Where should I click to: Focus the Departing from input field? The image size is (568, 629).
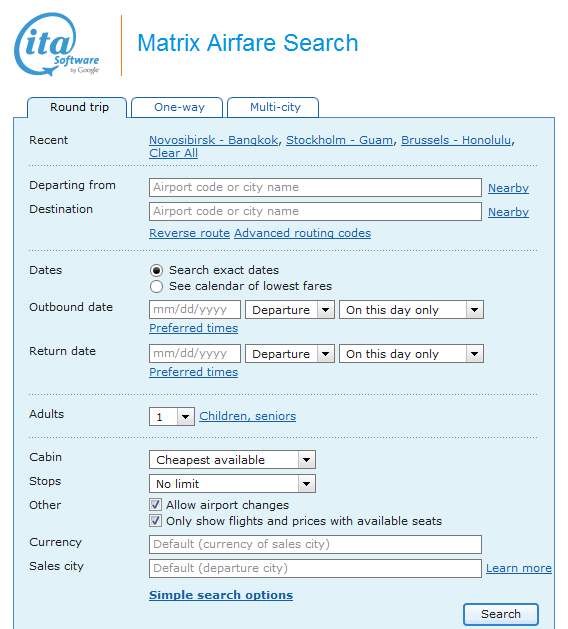[315, 187]
